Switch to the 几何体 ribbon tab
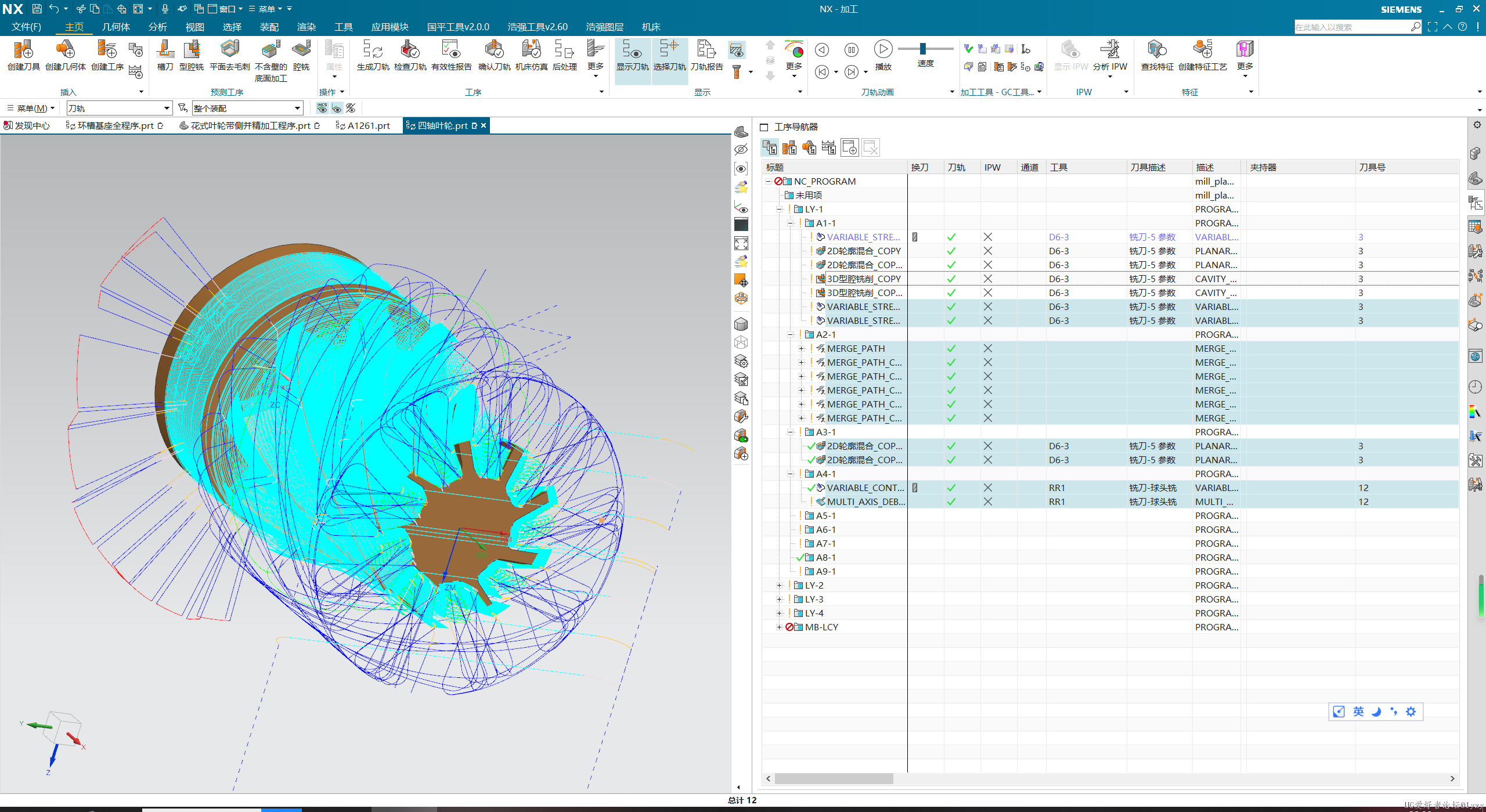Viewport: 1486px width, 812px height. (116, 27)
